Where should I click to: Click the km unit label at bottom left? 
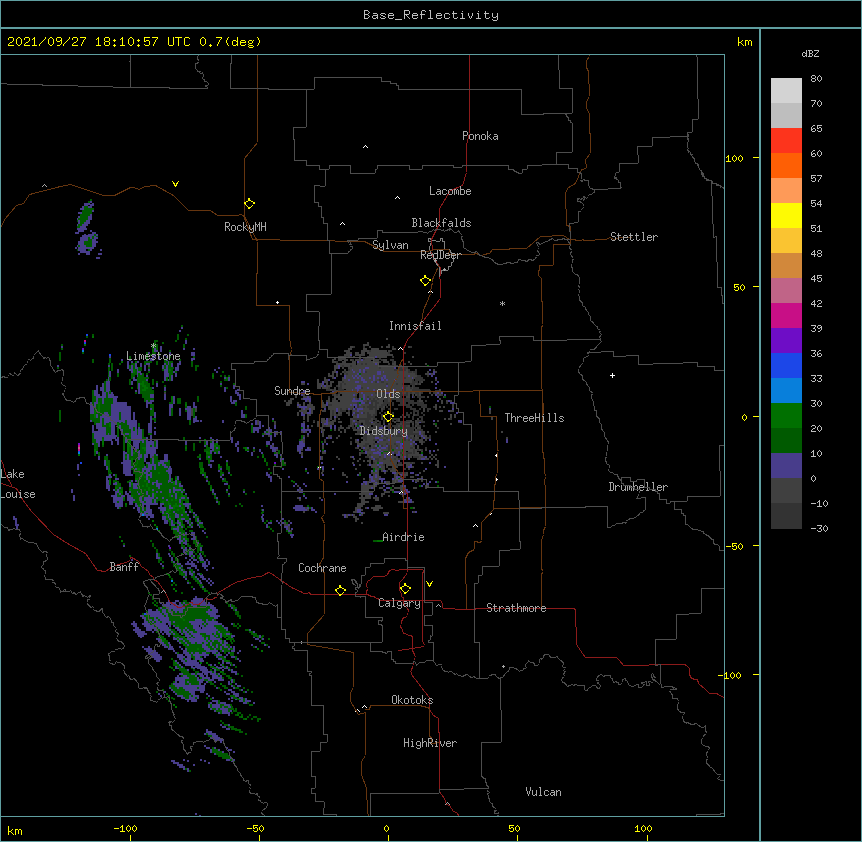point(15,830)
